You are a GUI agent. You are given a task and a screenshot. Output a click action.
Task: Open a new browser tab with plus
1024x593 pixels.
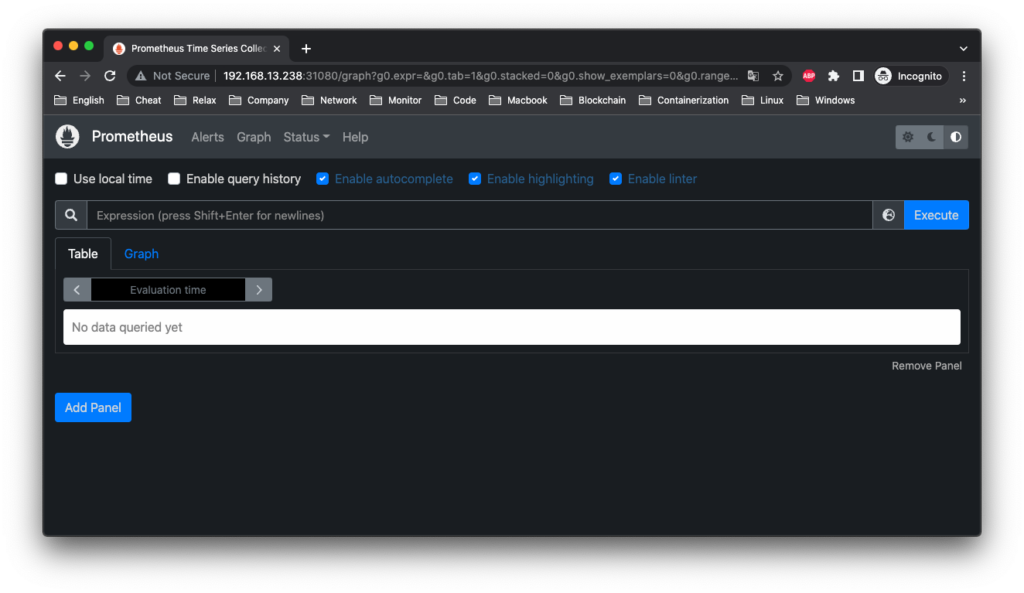click(x=306, y=48)
